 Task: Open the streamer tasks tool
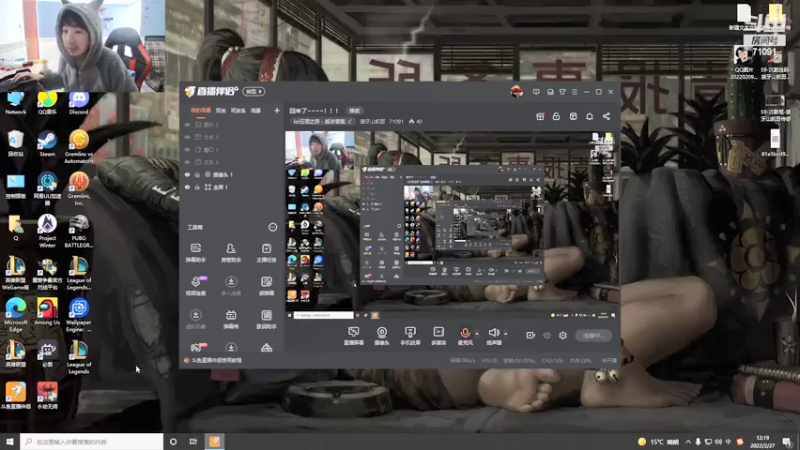point(266,253)
